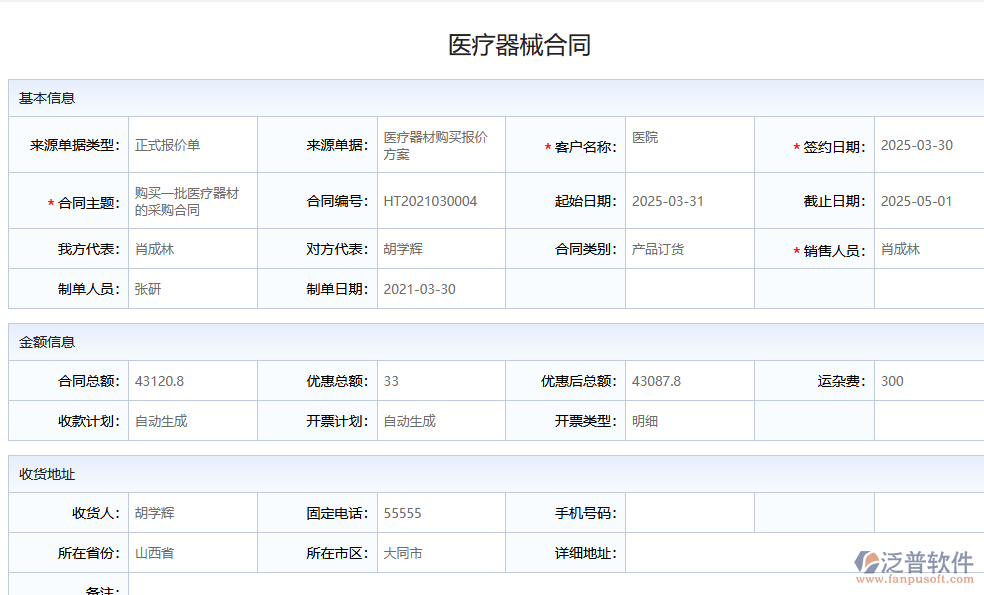
Task: Click the 合同主题 field about 购买一批医疗器材
Action: coord(193,201)
